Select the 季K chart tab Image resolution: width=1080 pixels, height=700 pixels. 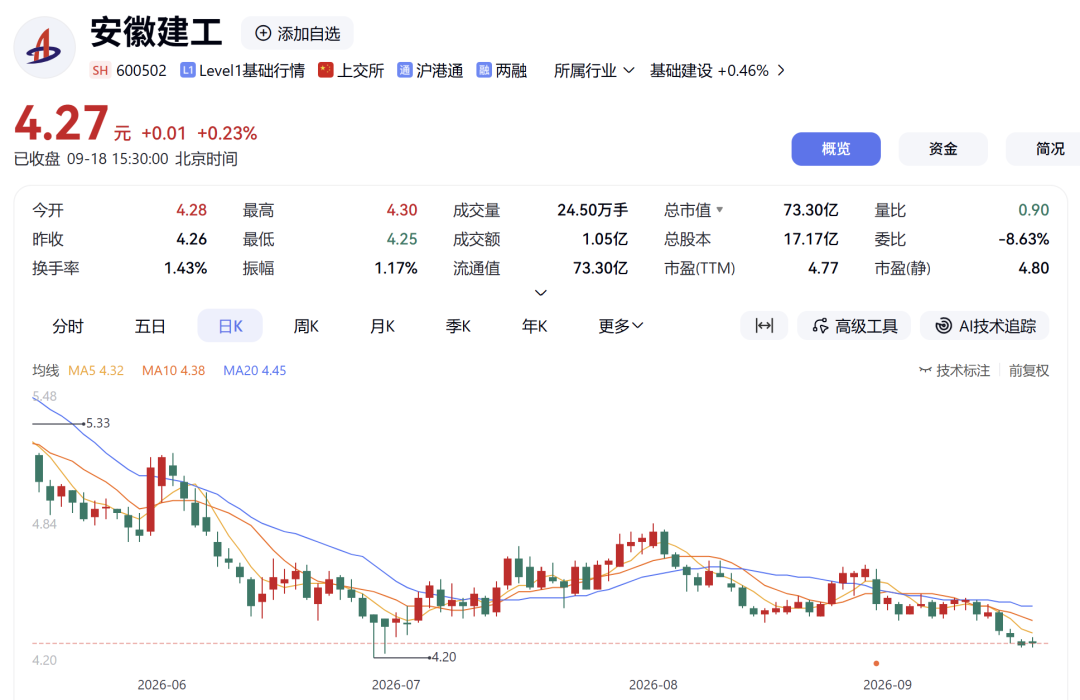458,326
